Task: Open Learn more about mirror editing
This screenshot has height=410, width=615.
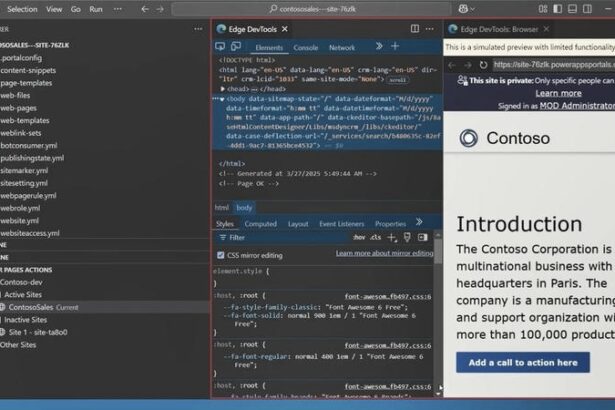Action: [384, 253]
